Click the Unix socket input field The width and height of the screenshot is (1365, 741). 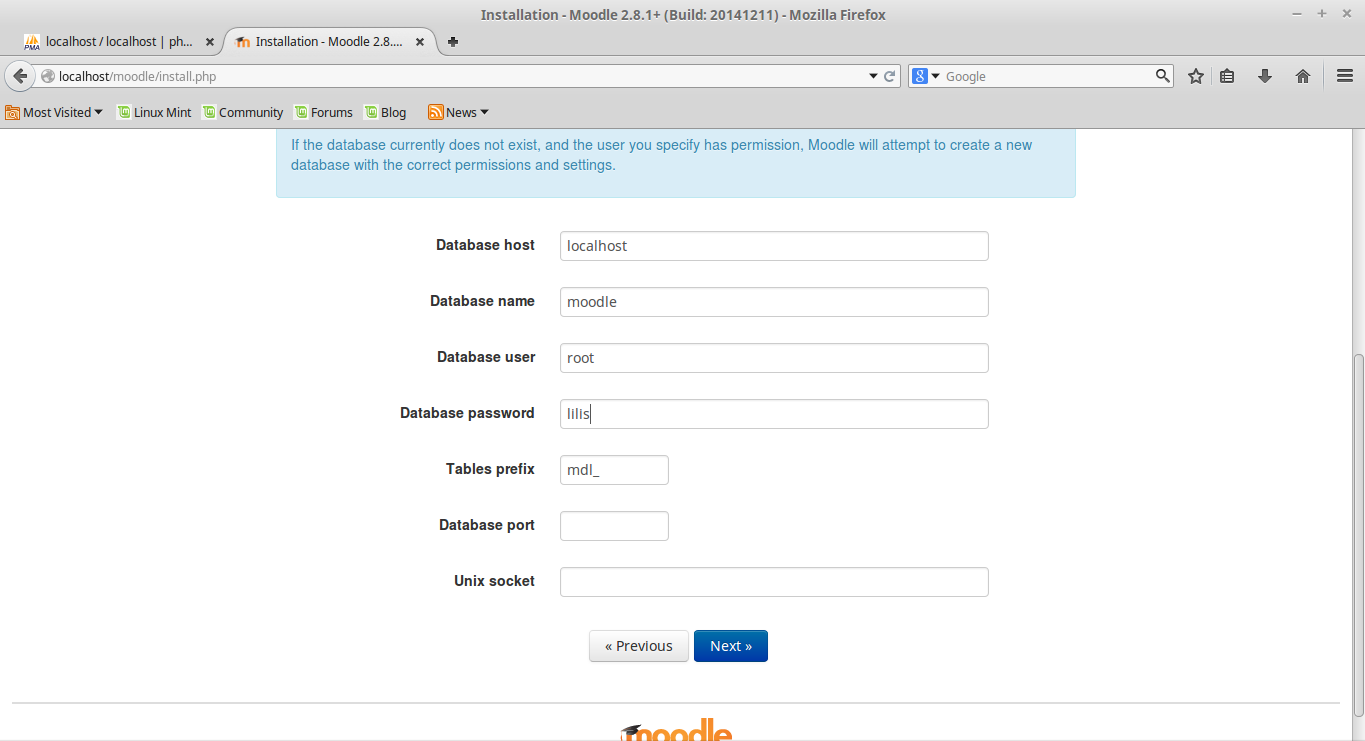[x=773, y=581]
